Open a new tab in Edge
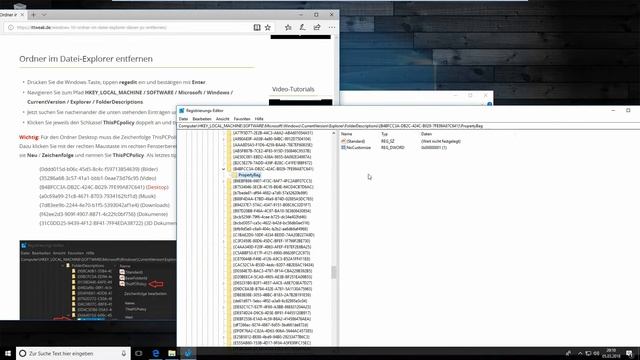Screen dimensions: 640x360 point(33,15)
